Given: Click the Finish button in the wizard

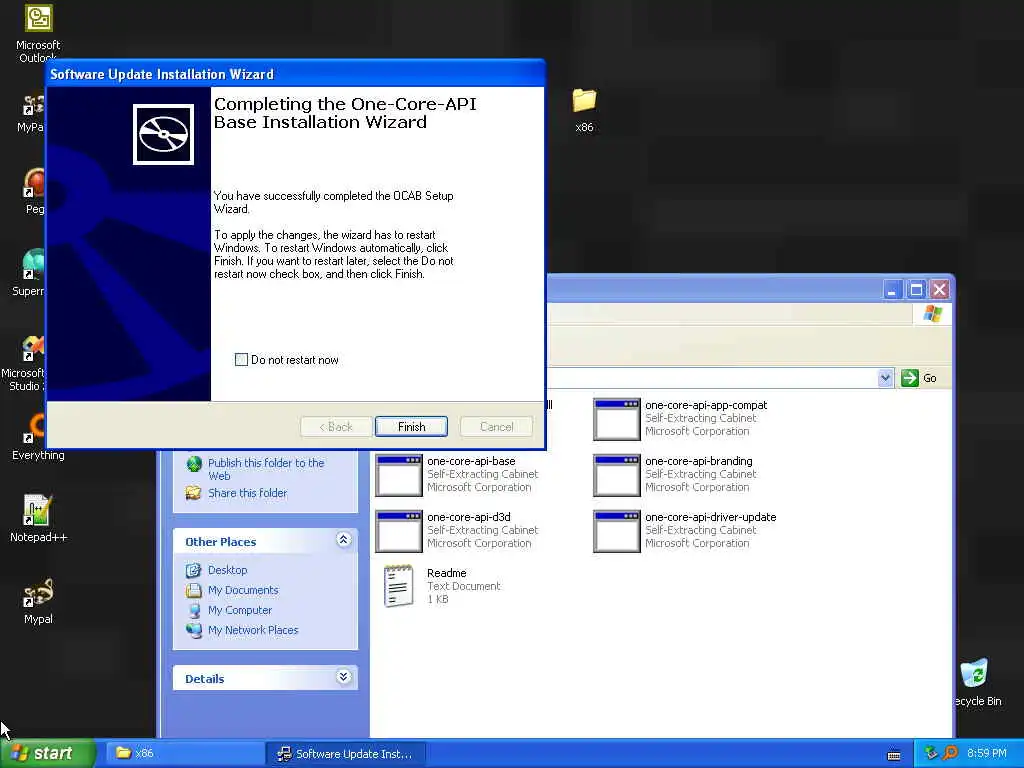Looking at the screenshot, I should (x=411, y=426).
